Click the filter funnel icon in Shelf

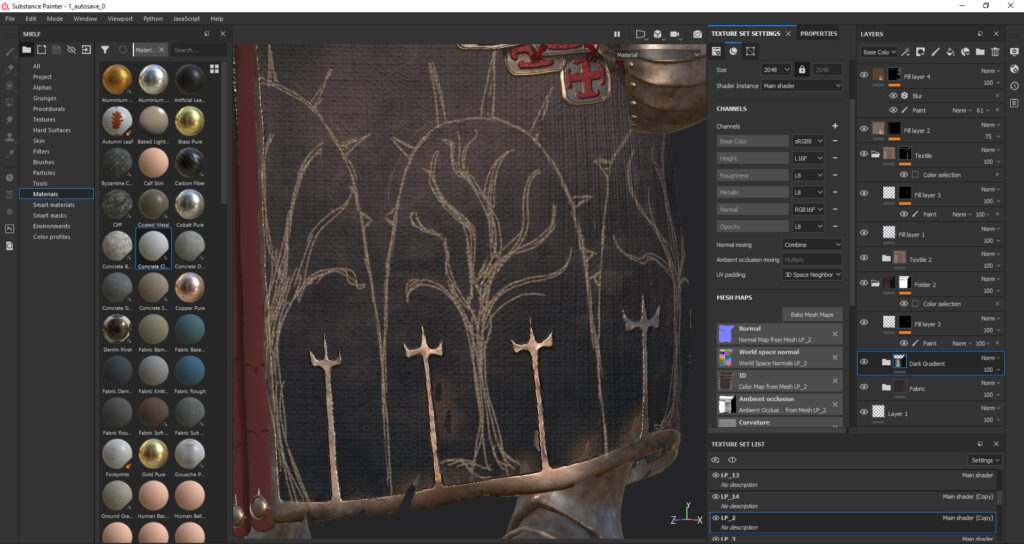[105, 49]
